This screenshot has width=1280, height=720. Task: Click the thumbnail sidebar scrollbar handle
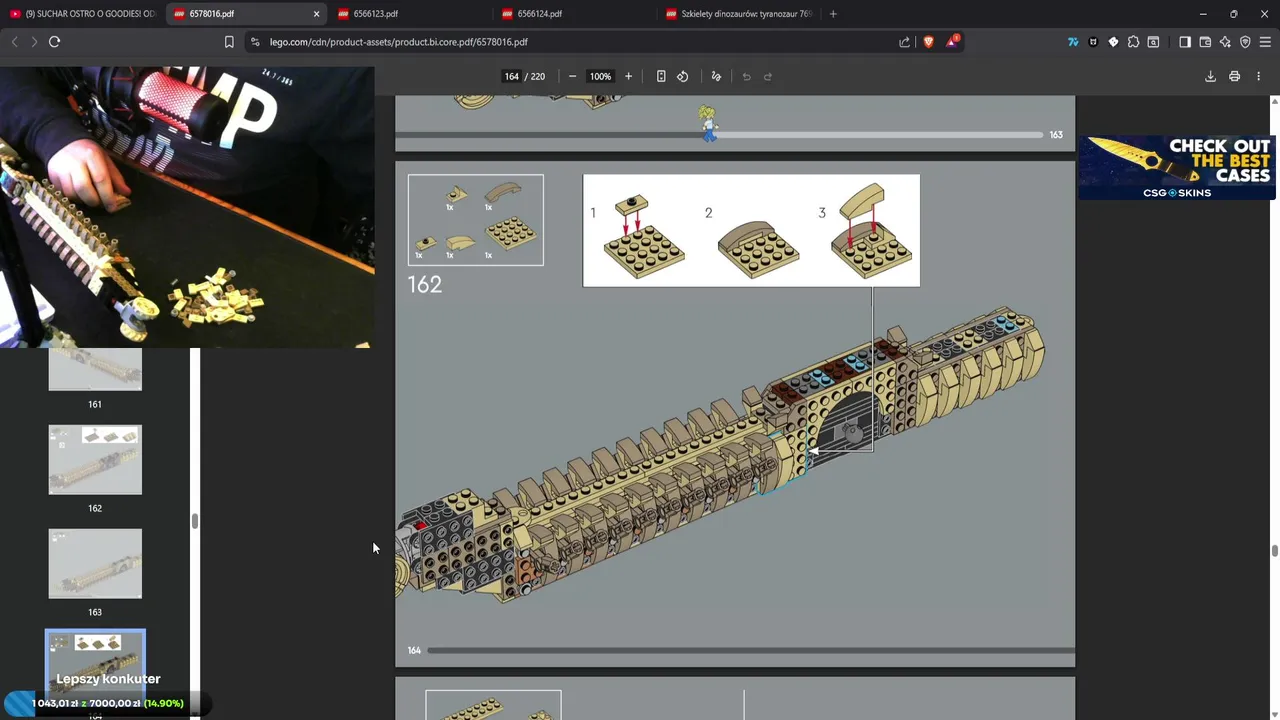click(195, 522)
